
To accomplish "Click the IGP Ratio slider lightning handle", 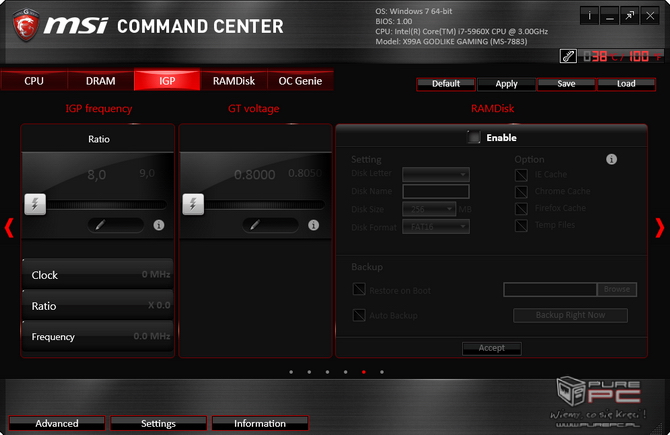I will (35, 204).
